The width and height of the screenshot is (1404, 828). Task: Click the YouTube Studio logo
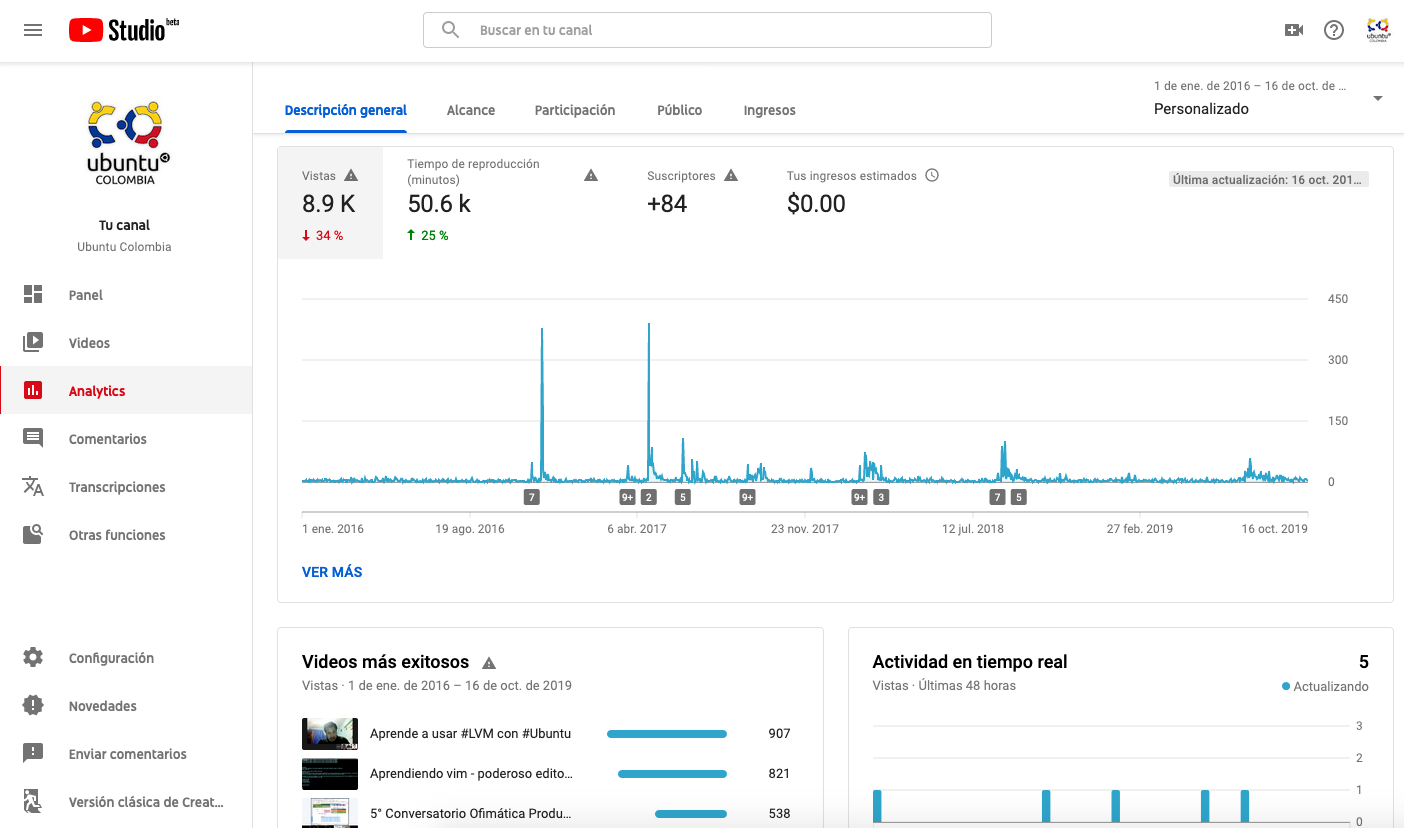click(x=124, y=30)
